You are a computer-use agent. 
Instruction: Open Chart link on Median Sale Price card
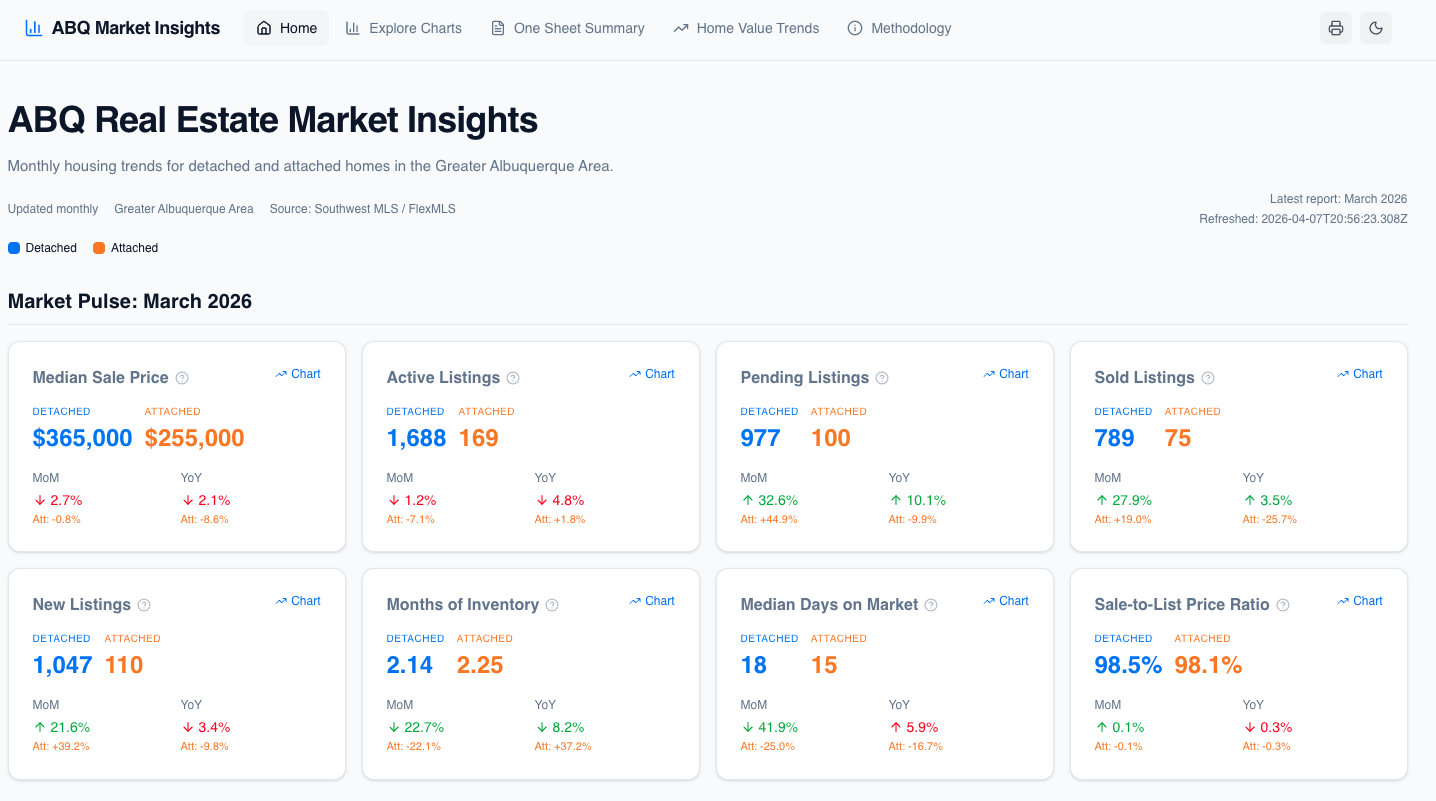click(x=298, y=374)
